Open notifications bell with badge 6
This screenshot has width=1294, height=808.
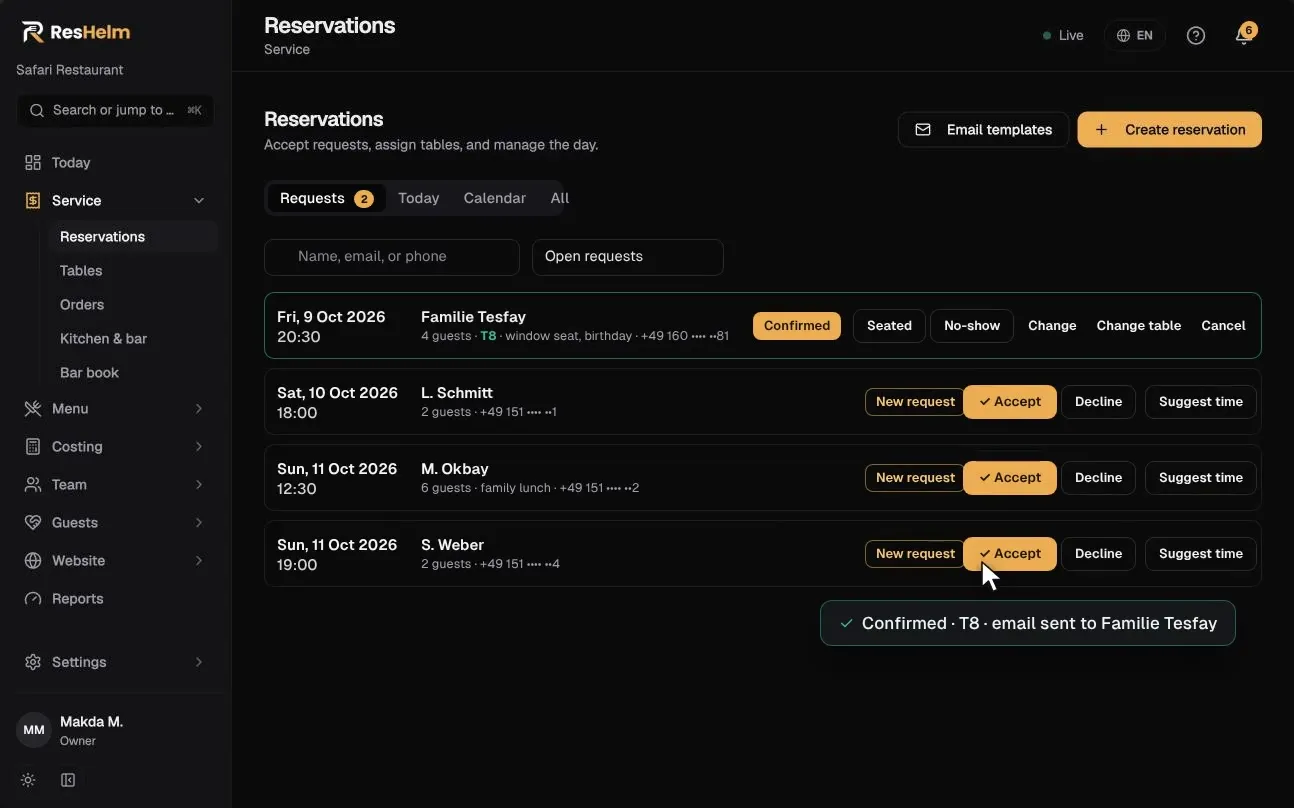tap(1244, 35)
